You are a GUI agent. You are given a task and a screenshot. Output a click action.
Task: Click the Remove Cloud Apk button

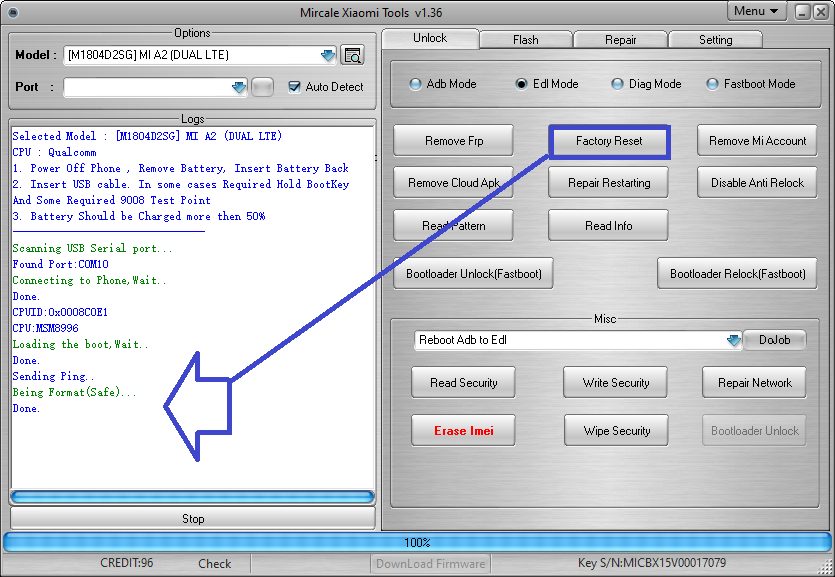point(454,183)
